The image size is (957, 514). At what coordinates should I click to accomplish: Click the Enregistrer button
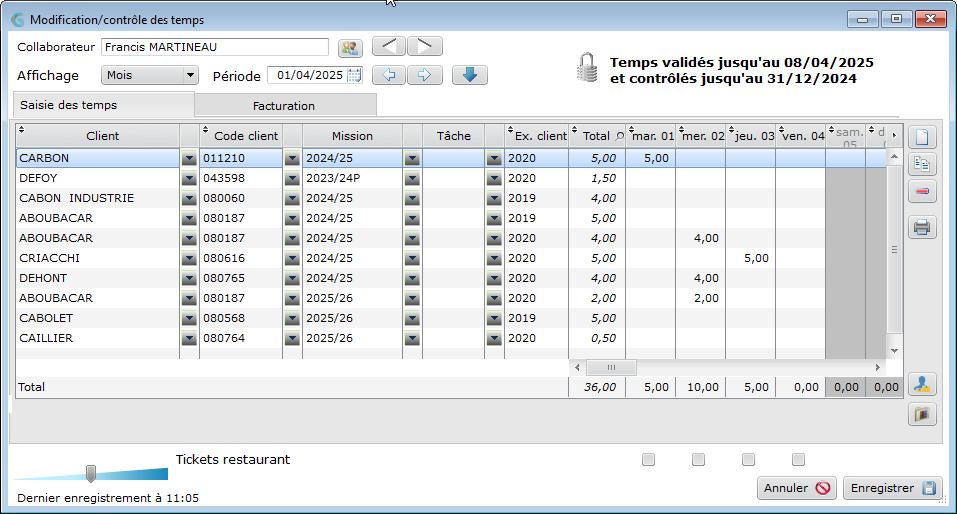(892, 488)
